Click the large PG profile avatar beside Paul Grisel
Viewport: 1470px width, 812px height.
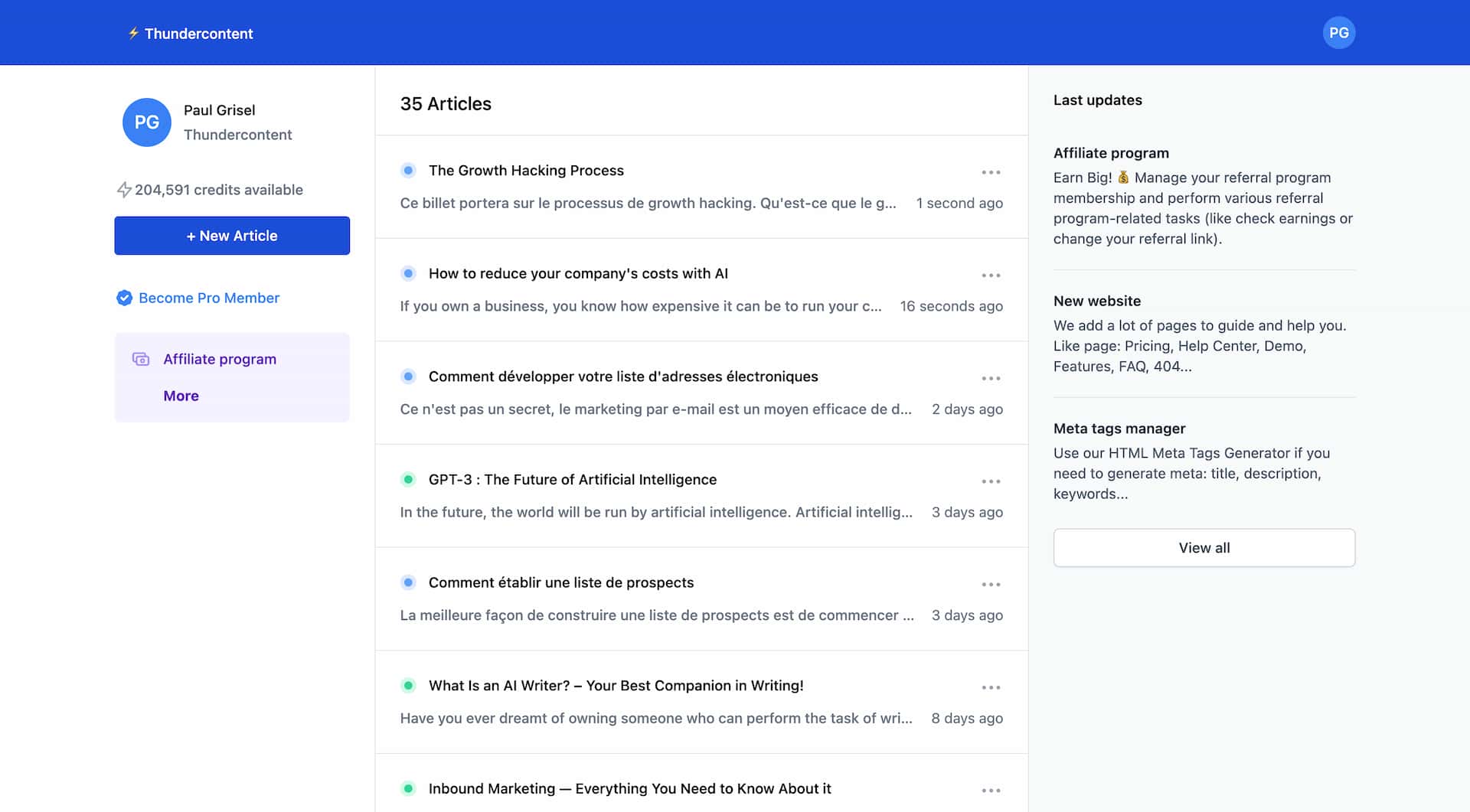point(147,122)
